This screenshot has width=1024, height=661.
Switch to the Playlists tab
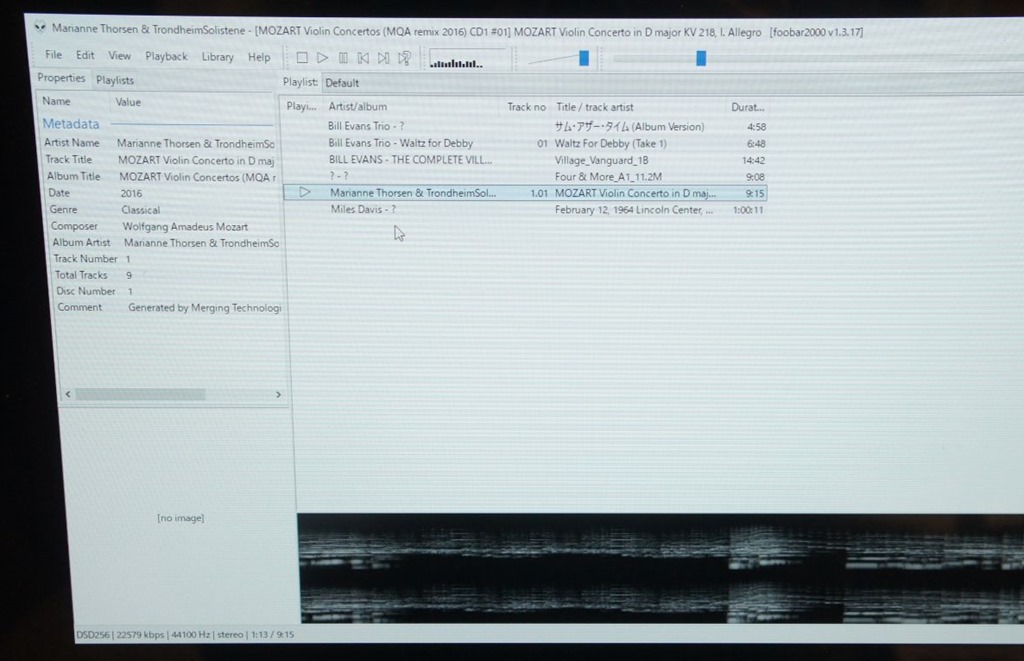click(115, 80)
